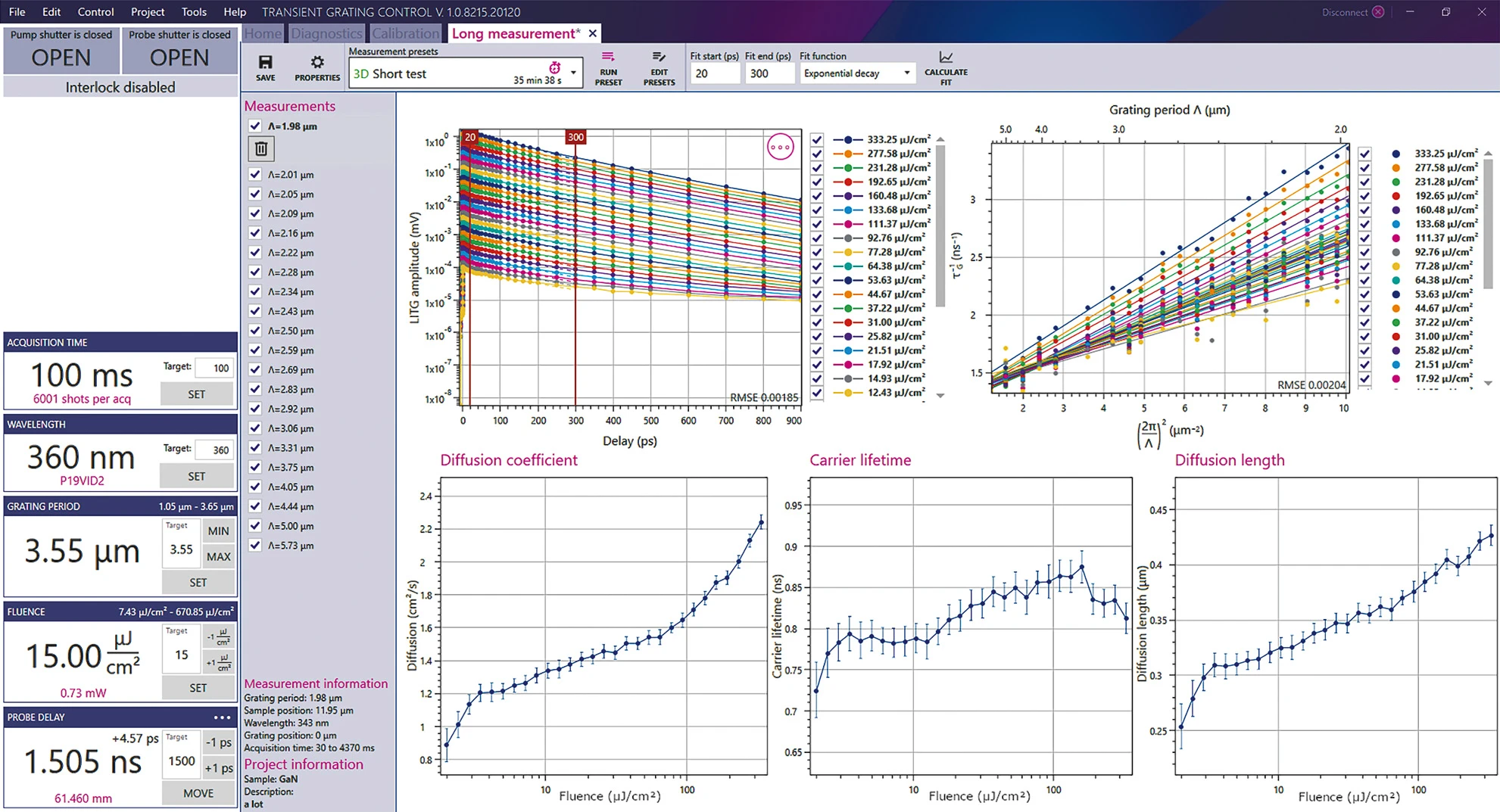Toggle the 333.25 µJ/cm² checkbox on the LITG plot
1500x812 pixels.
[x=817, y=140]
